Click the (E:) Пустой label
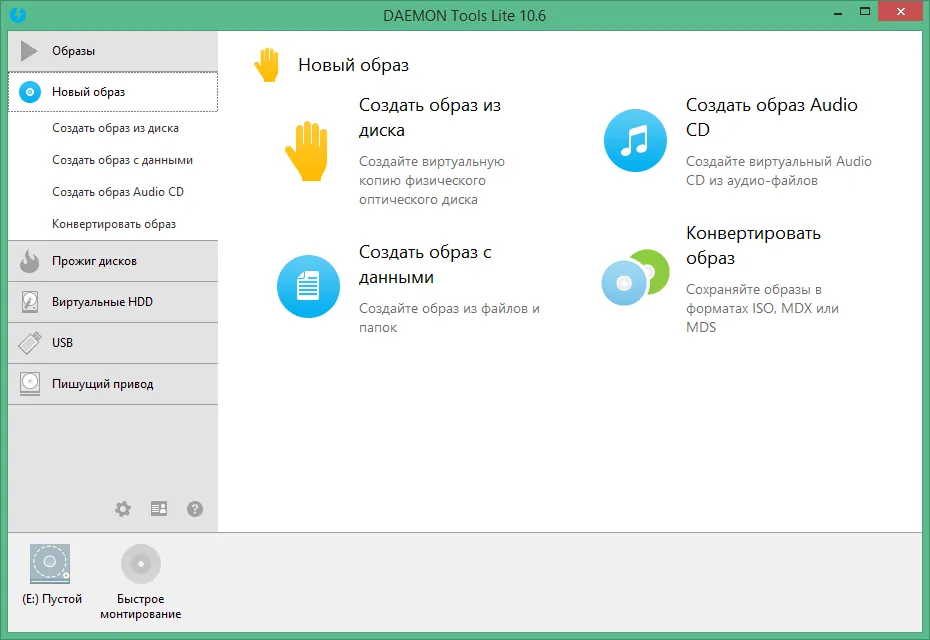Viewport: 930px width, 640px height. [52, 599]
